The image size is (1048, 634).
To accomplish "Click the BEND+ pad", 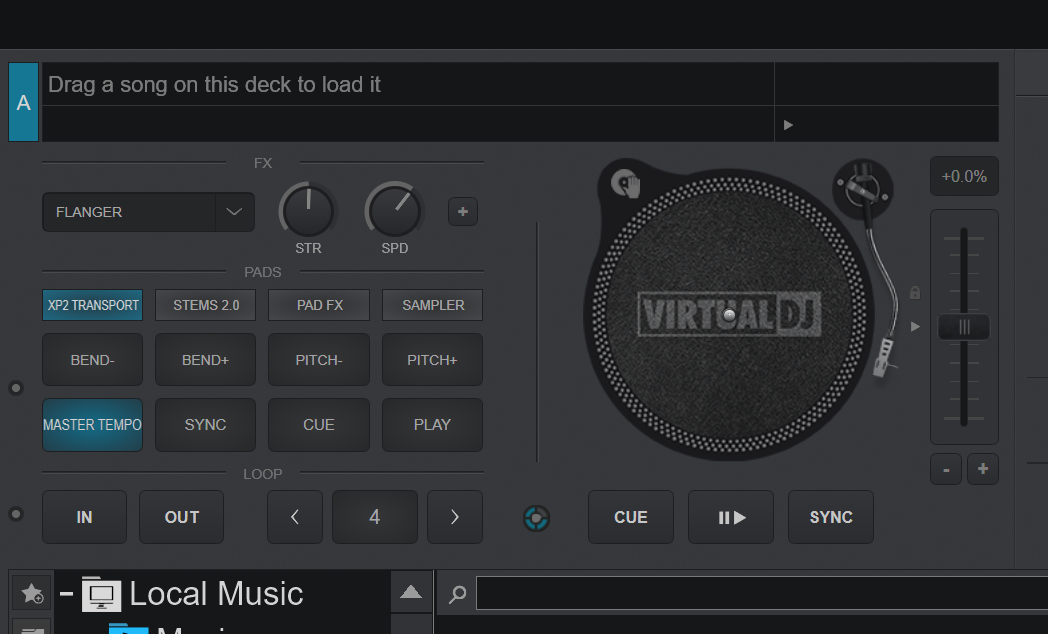I will pyautogui.click(x=205, y=360).
